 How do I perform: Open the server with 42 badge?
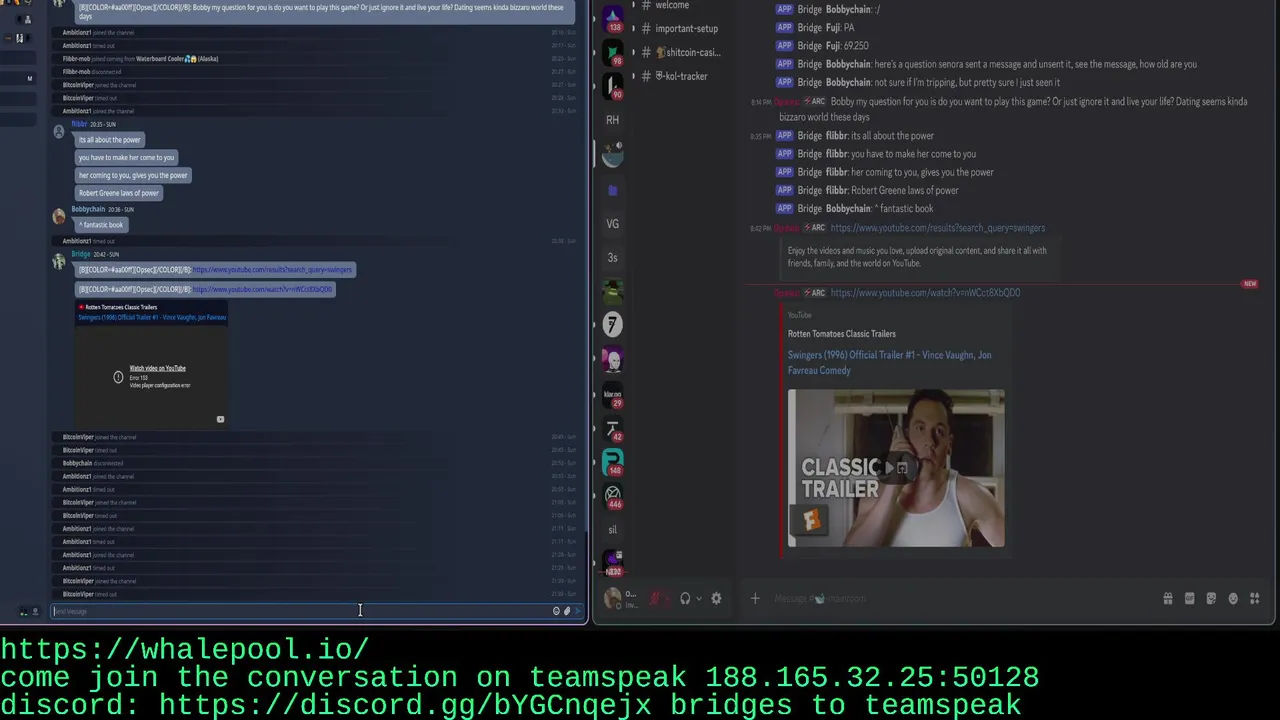612,430
